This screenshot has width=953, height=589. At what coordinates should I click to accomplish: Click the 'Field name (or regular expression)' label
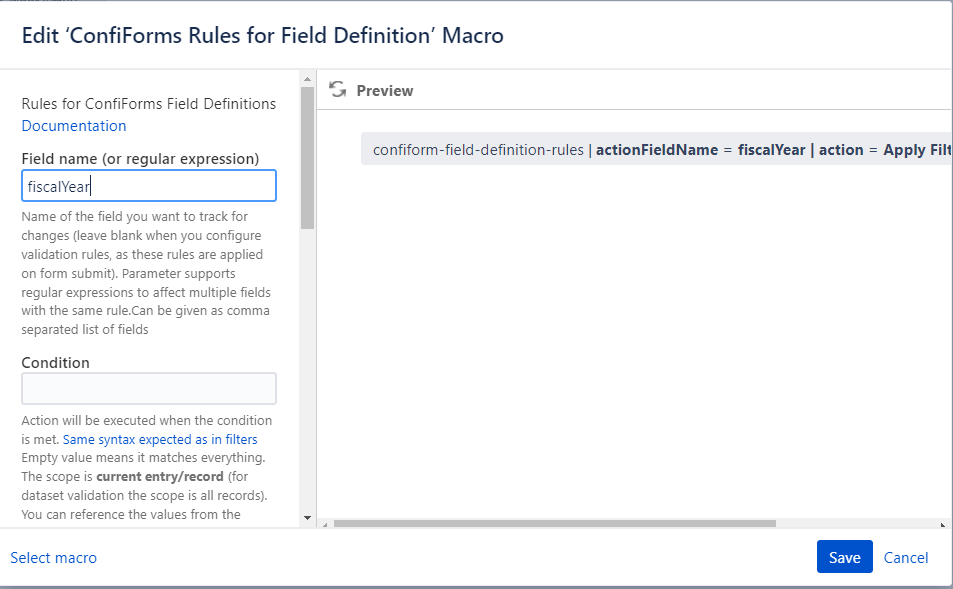[x=140, y=159]
